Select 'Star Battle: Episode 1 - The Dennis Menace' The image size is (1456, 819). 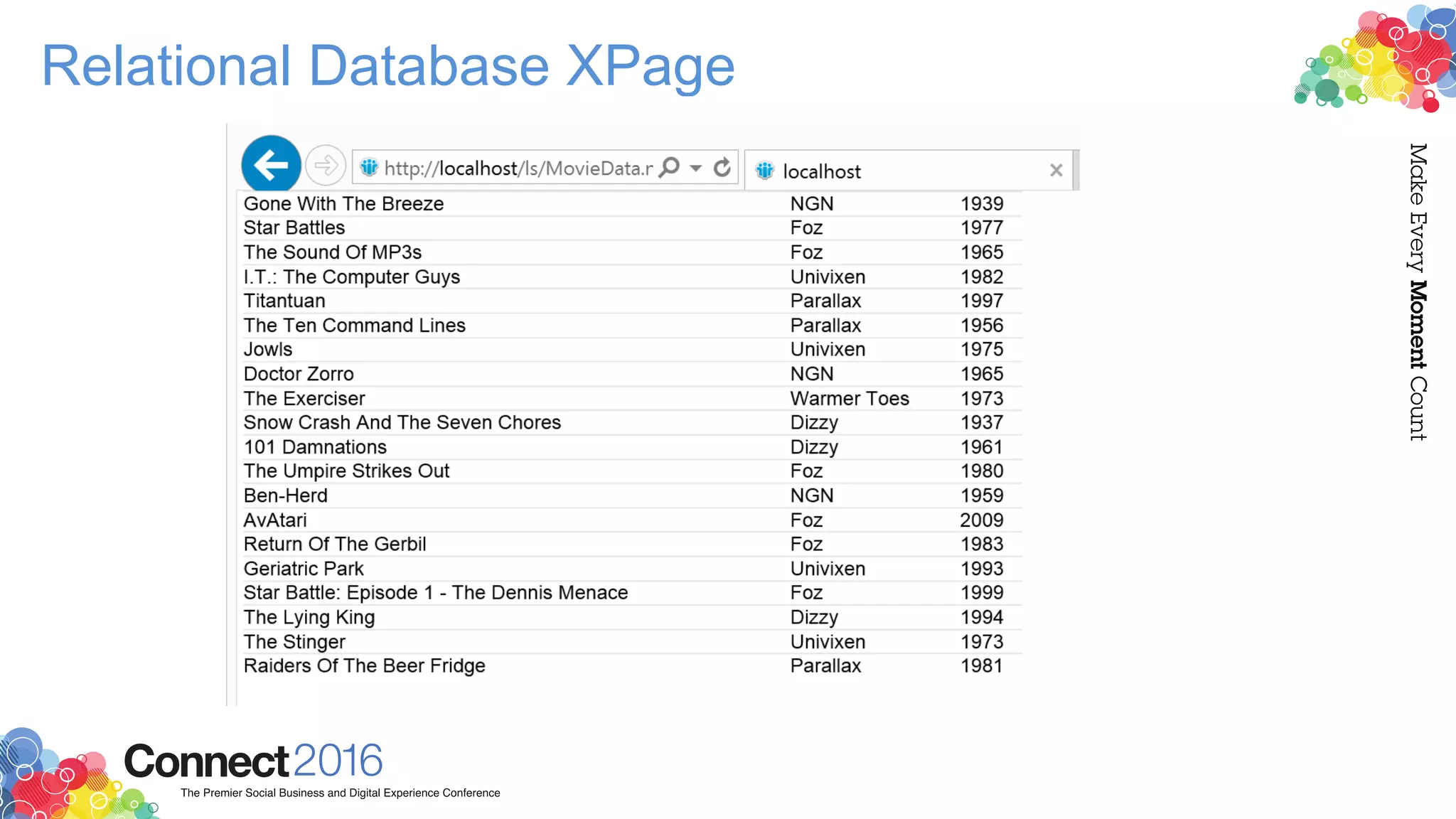tap(436, 593)
